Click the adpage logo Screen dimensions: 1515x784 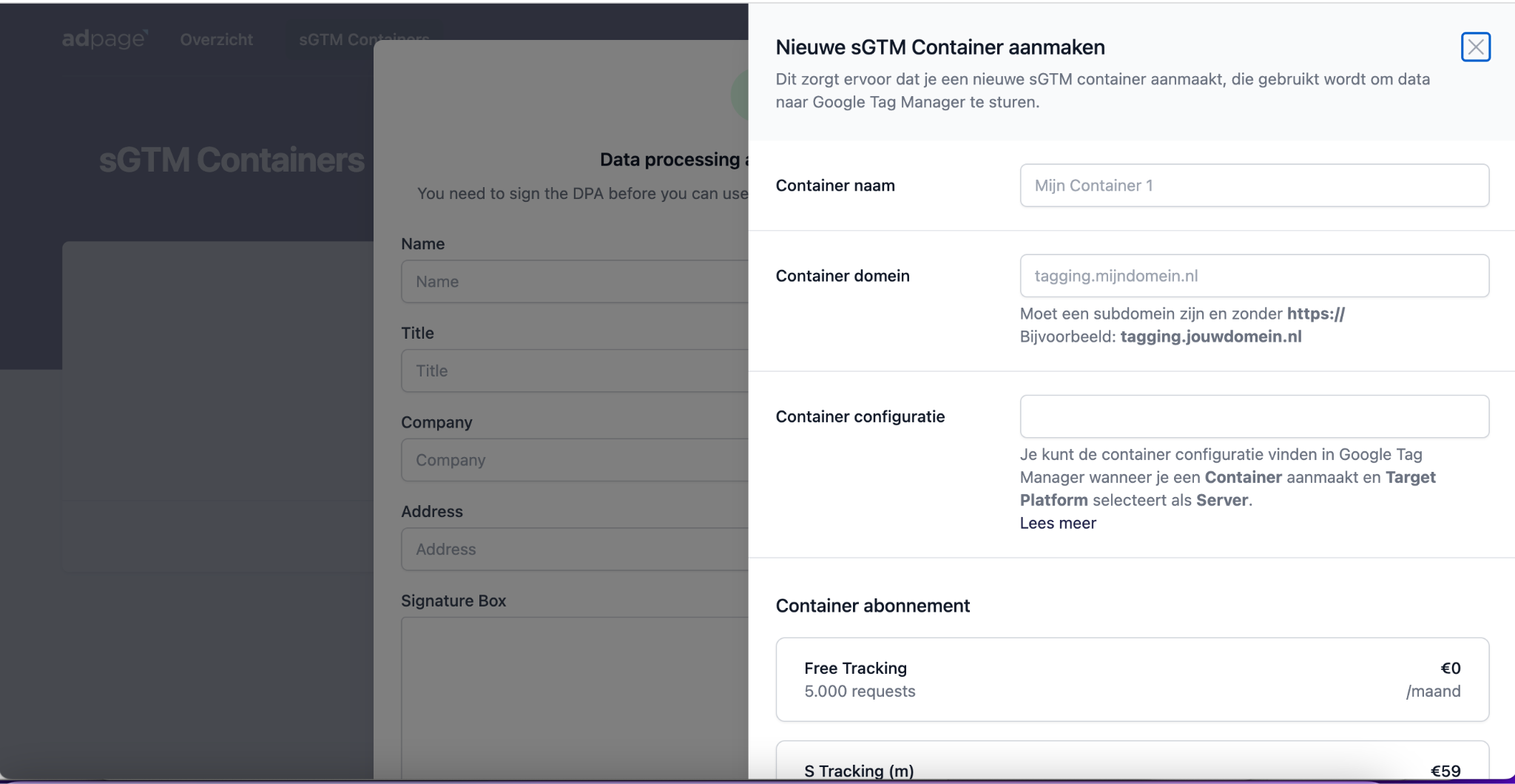pyautogui.click(x=105, y=39)
